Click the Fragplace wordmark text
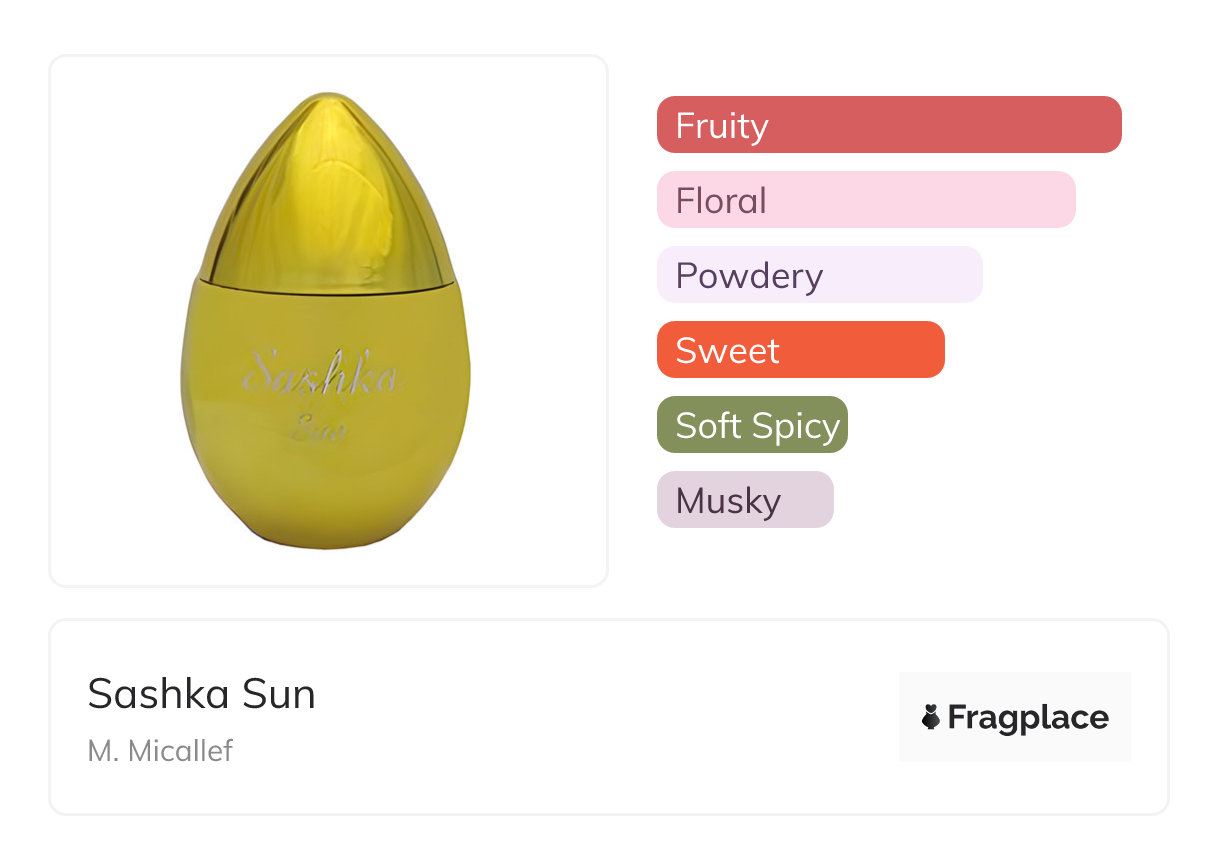Screen dimensions: 1218x864 click(x=1028, y=717)
